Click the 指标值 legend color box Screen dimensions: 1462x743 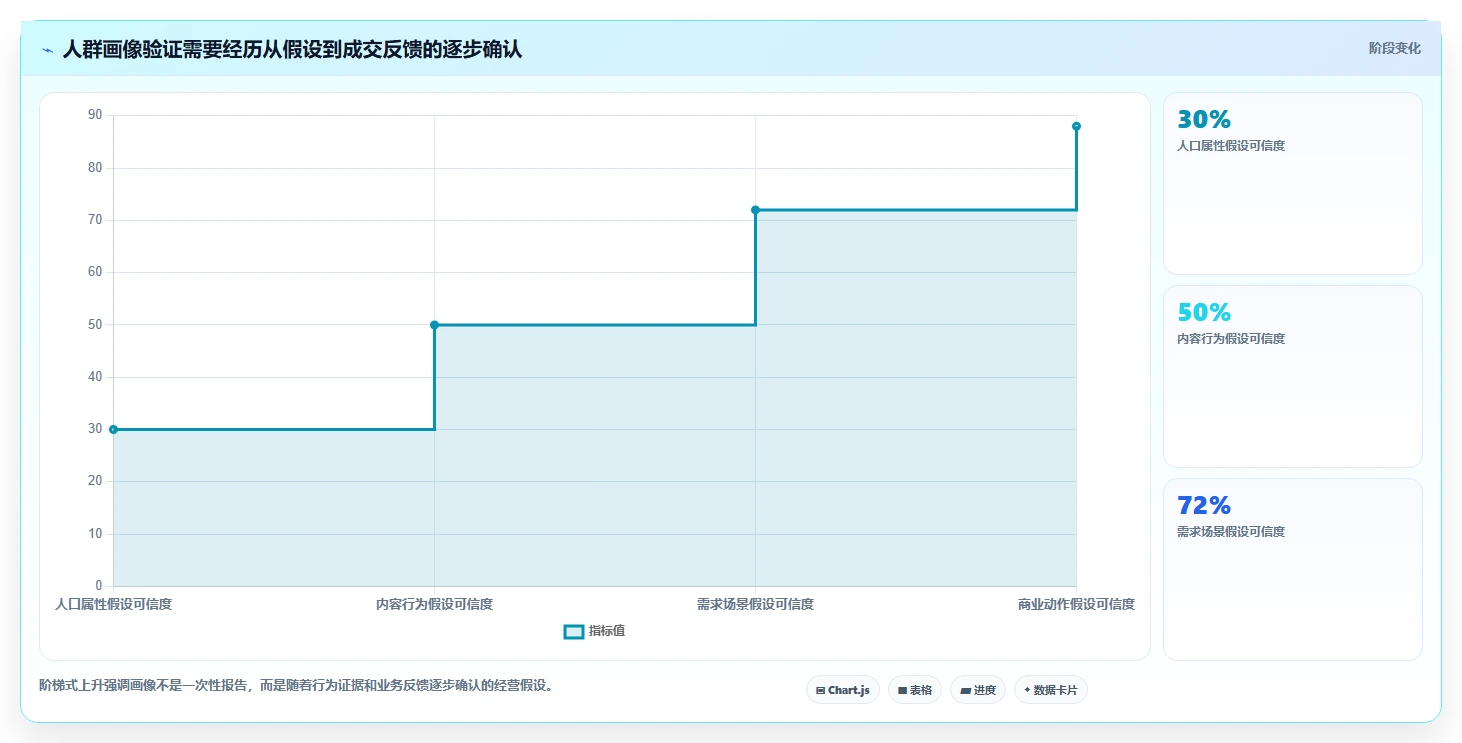tap(574, 631)
